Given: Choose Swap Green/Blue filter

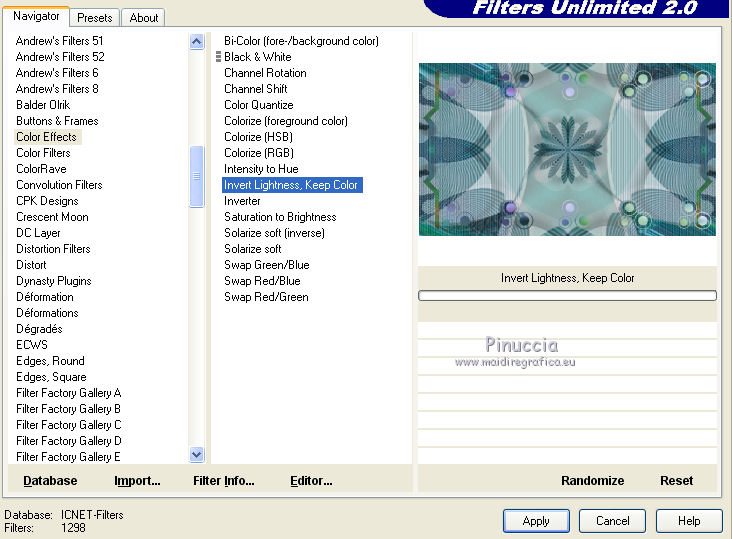Looking at the screenshot, I should pos(267,265).
